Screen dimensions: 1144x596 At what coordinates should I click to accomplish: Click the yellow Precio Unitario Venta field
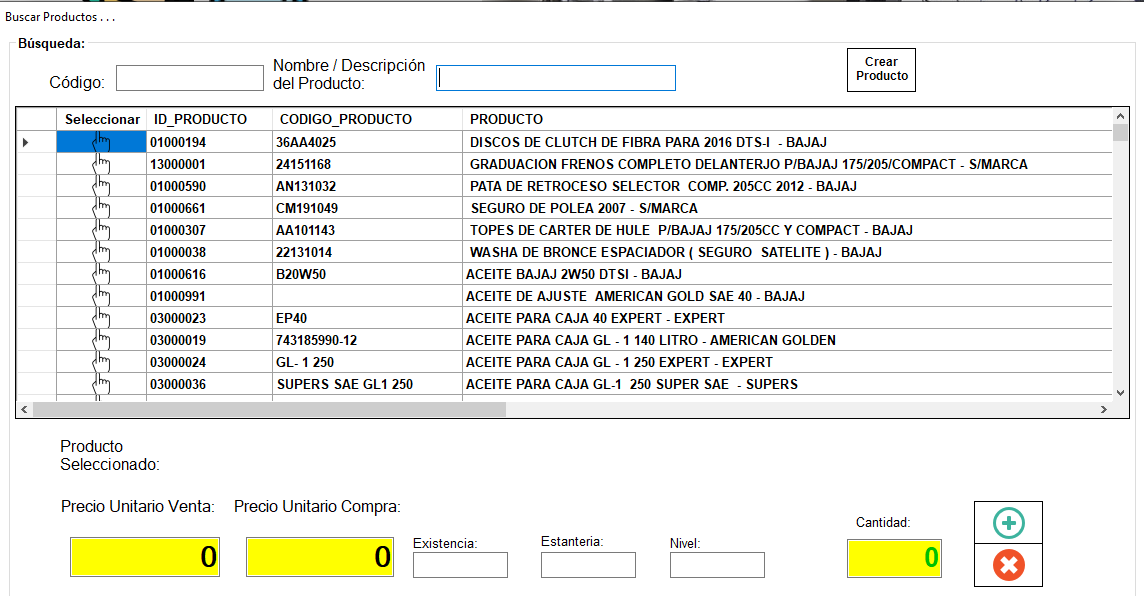click(145, 557)
